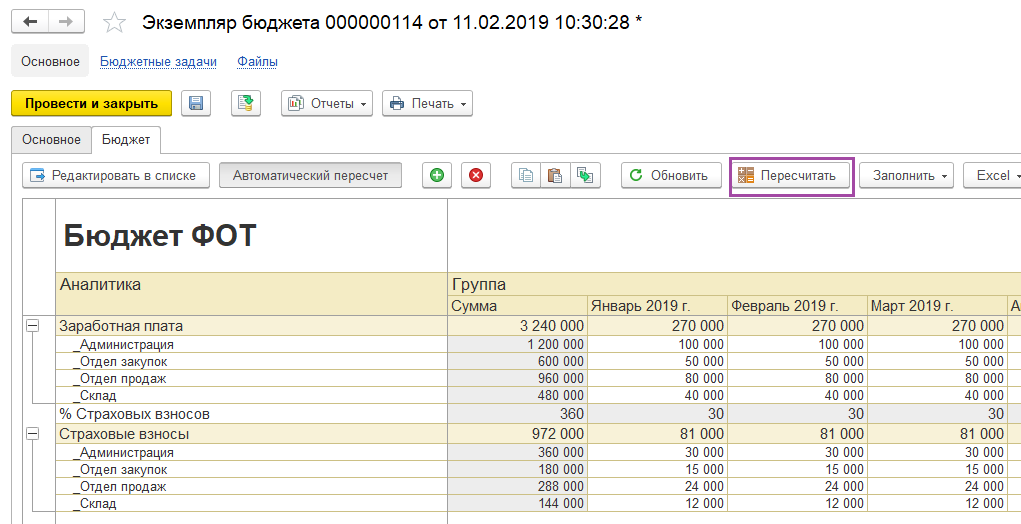Click the Февраль 2019 г. column header
1021x524 pixels.
(x=798, y=306)
